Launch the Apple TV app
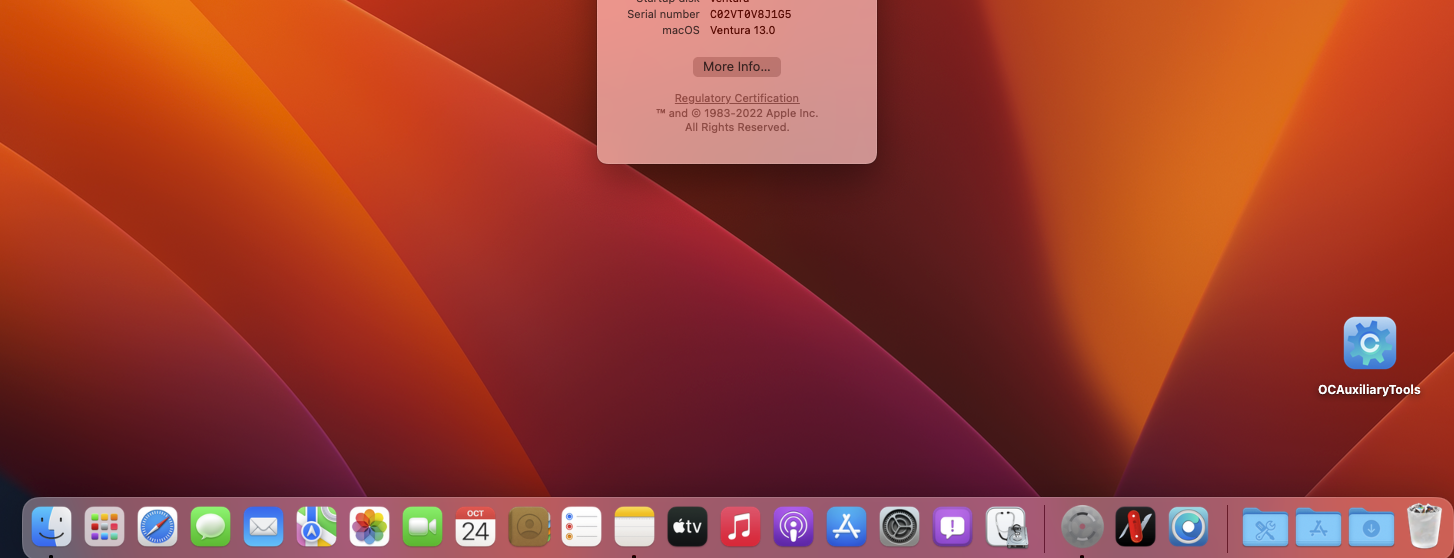1454x558 pixels. coord(687,526)
